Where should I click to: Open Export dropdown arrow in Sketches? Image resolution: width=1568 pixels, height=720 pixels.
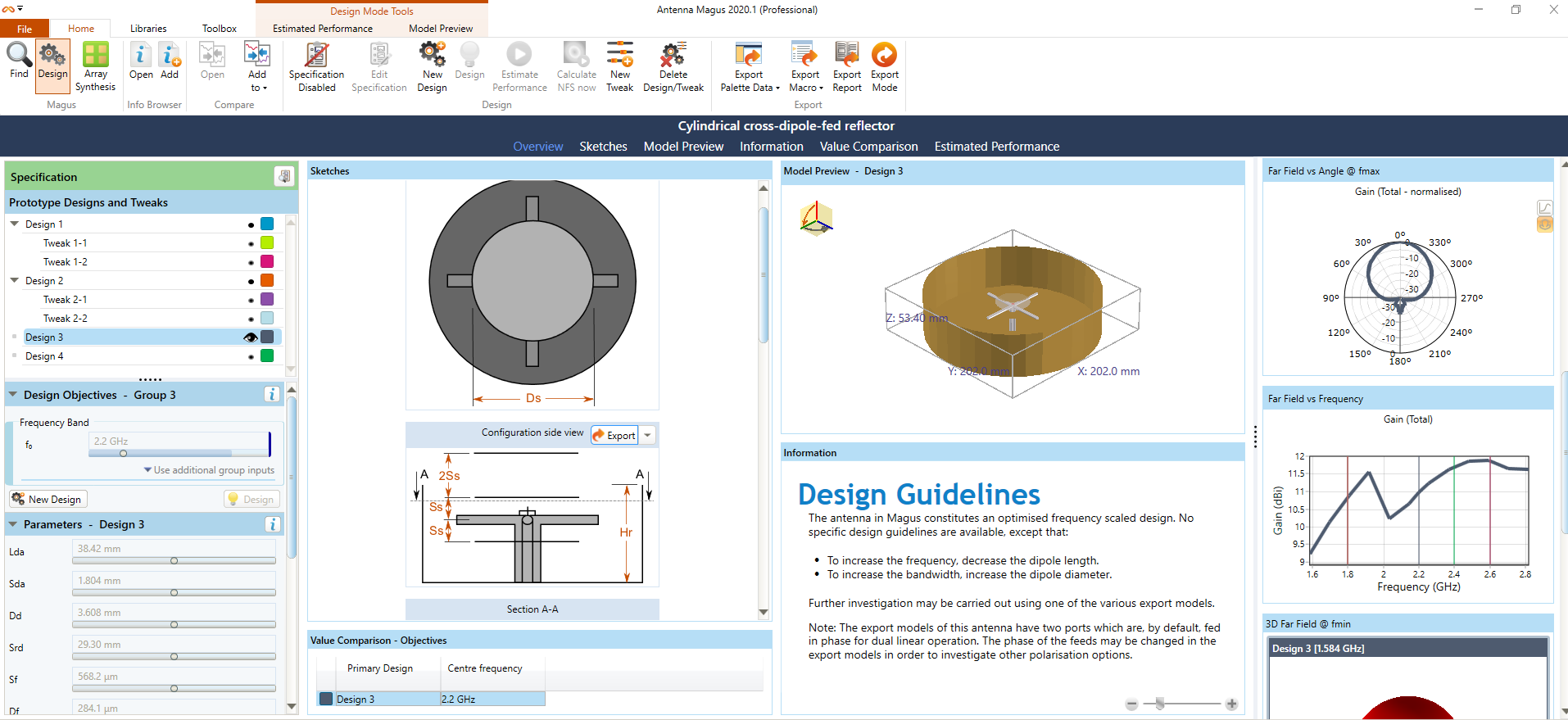(x=648, y=436)
